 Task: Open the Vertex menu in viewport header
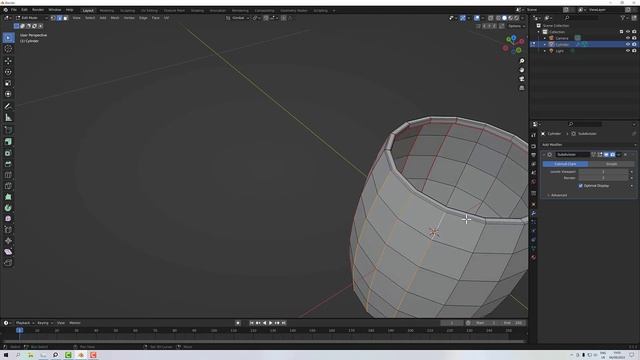(x=129, y=18)
